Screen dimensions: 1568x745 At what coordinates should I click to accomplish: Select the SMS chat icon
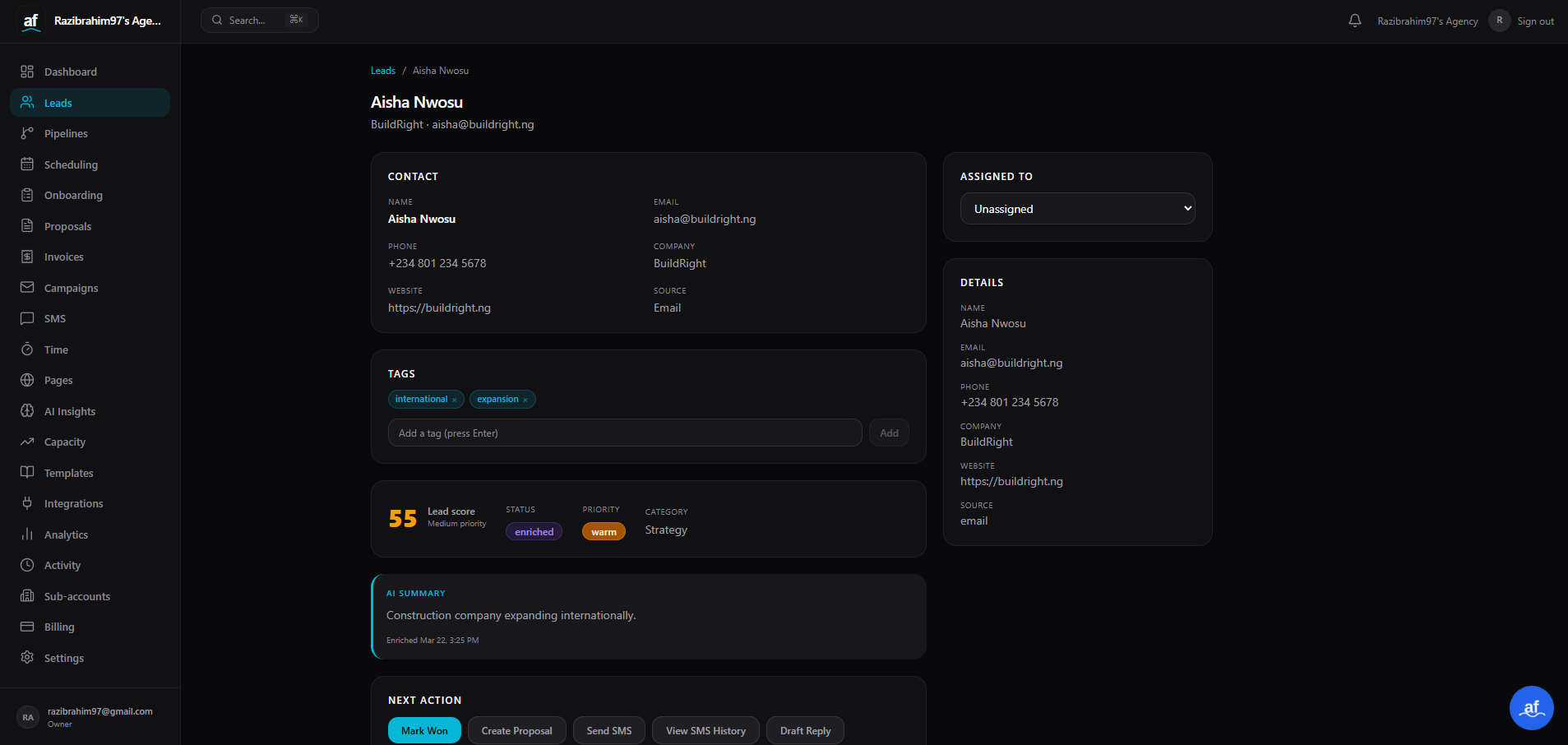click(x=27, y=318)
